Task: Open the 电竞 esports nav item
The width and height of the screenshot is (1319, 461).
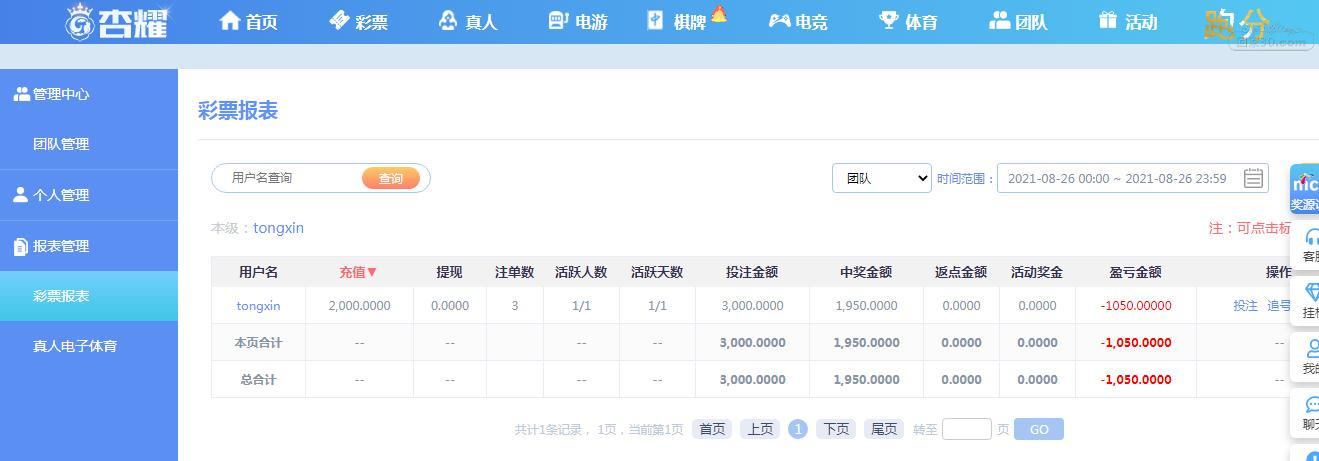Action: click(x=797, y=21)
